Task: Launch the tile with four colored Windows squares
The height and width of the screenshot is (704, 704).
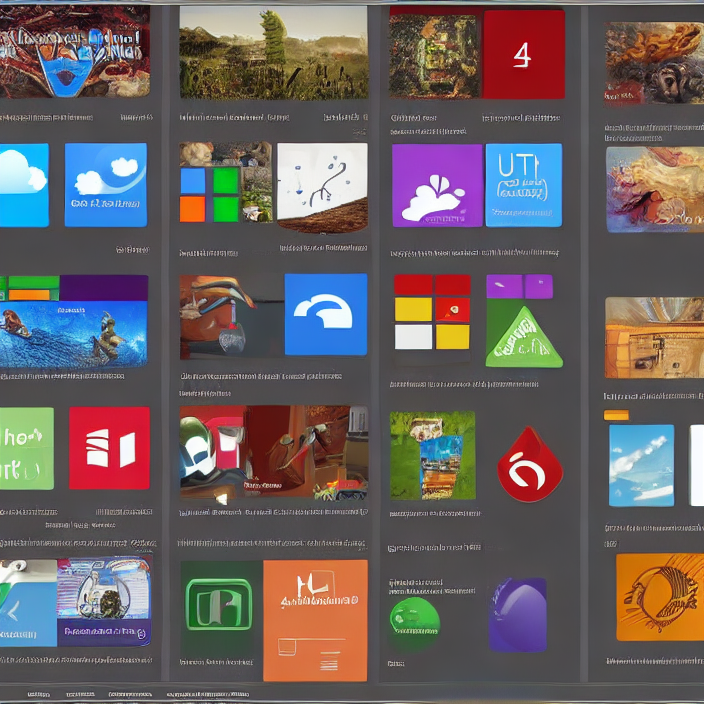Action: [x=225, y=183]
